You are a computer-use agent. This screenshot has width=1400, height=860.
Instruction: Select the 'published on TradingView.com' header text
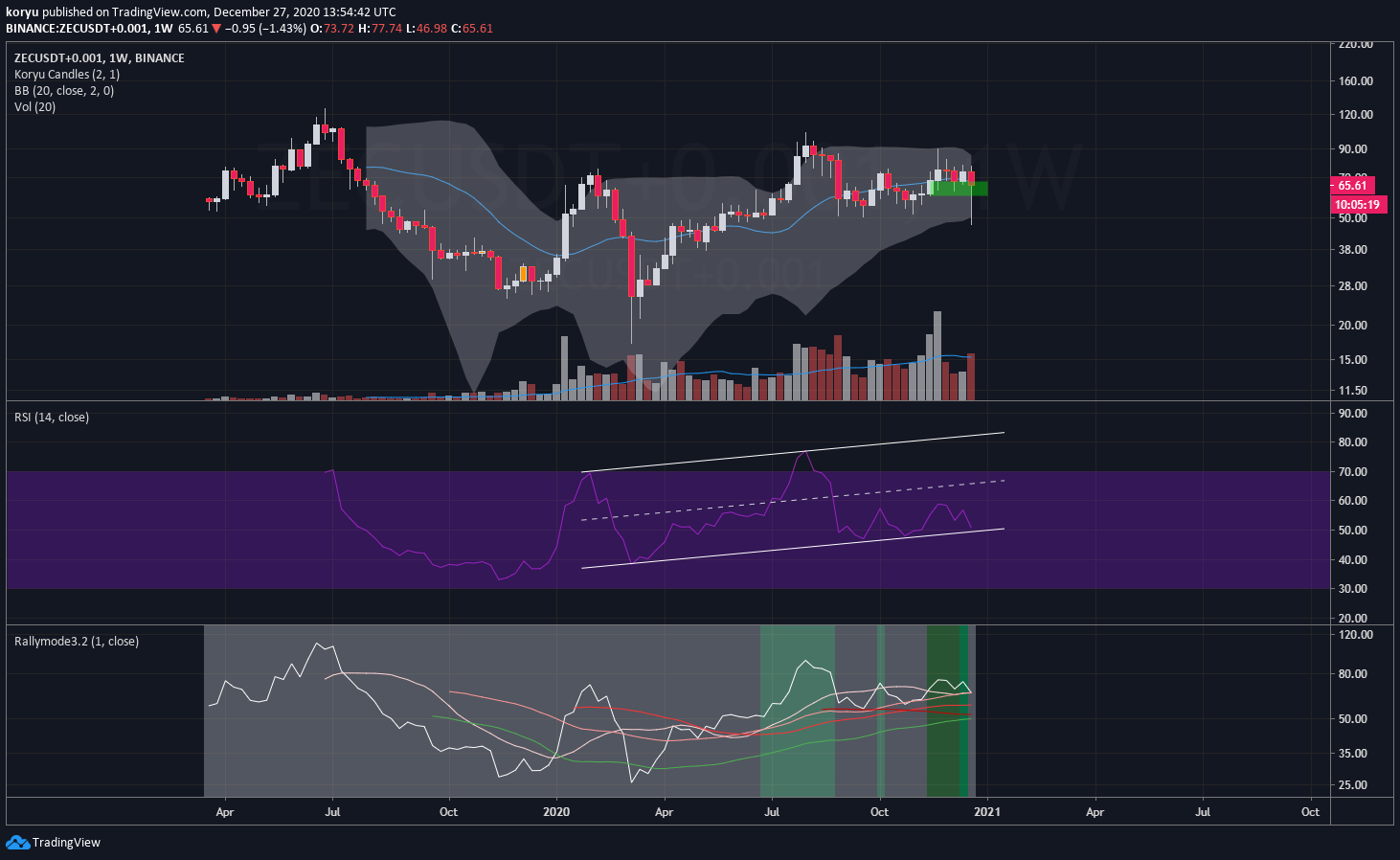coord(124,12)
